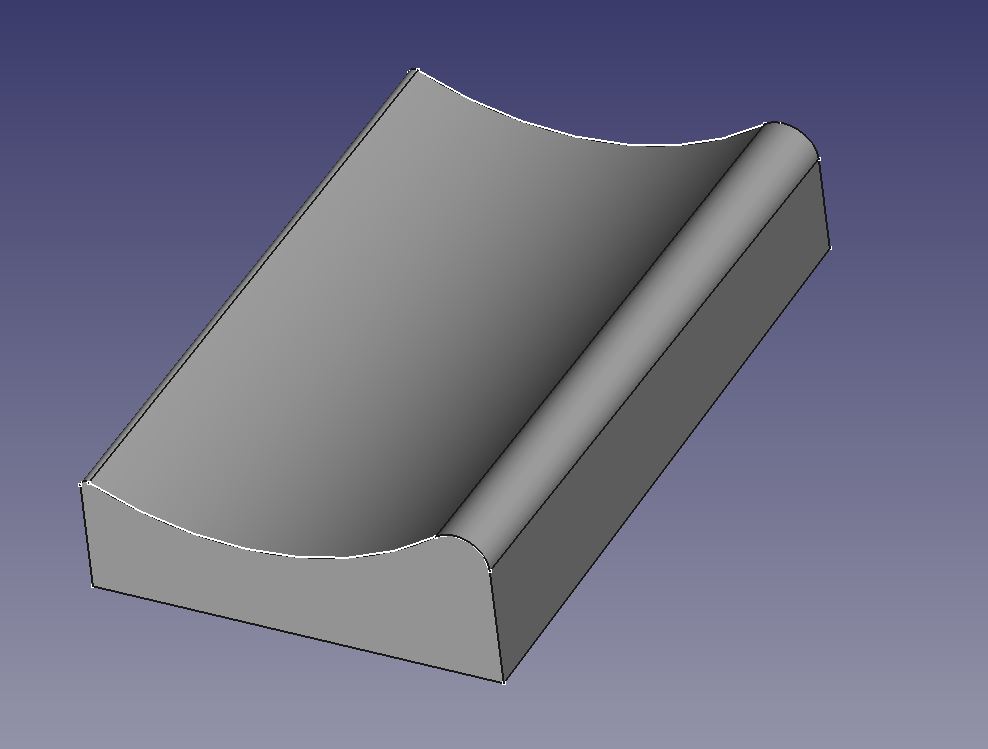The width and height of the screenshot is (988, 749).
Task: Click the bottom front straight edge of the model
Action: pyautogui.click(x=300, y=635)
